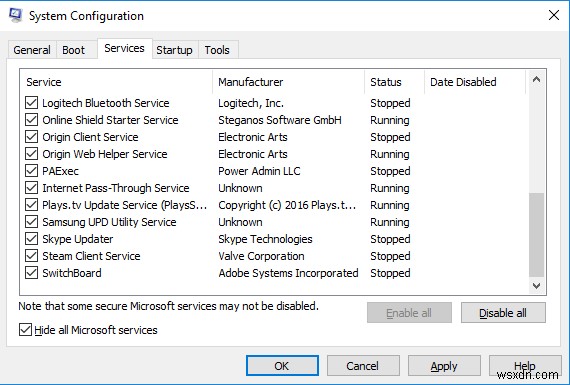Toggle Hide all Microsoft services checkbox
The height and width of the screenshot is (385, 570).
click(x=25, y=330)
